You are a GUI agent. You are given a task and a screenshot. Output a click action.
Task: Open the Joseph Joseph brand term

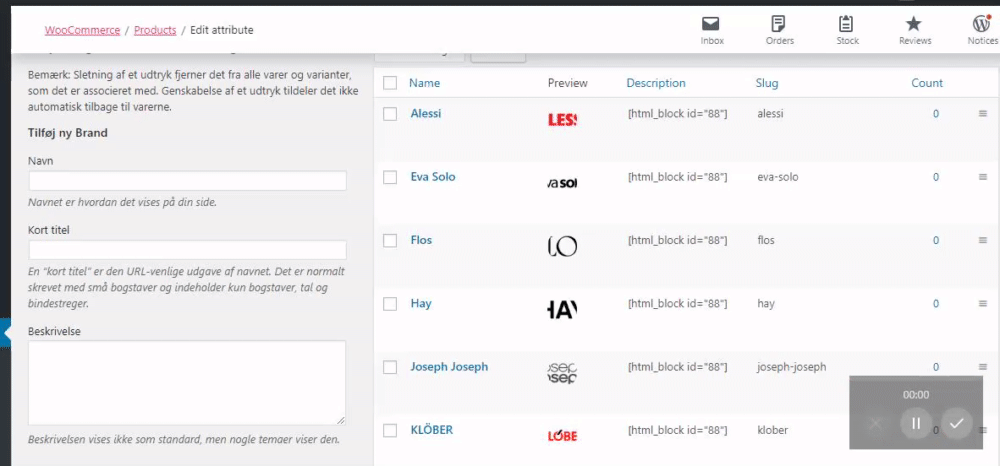449,367
